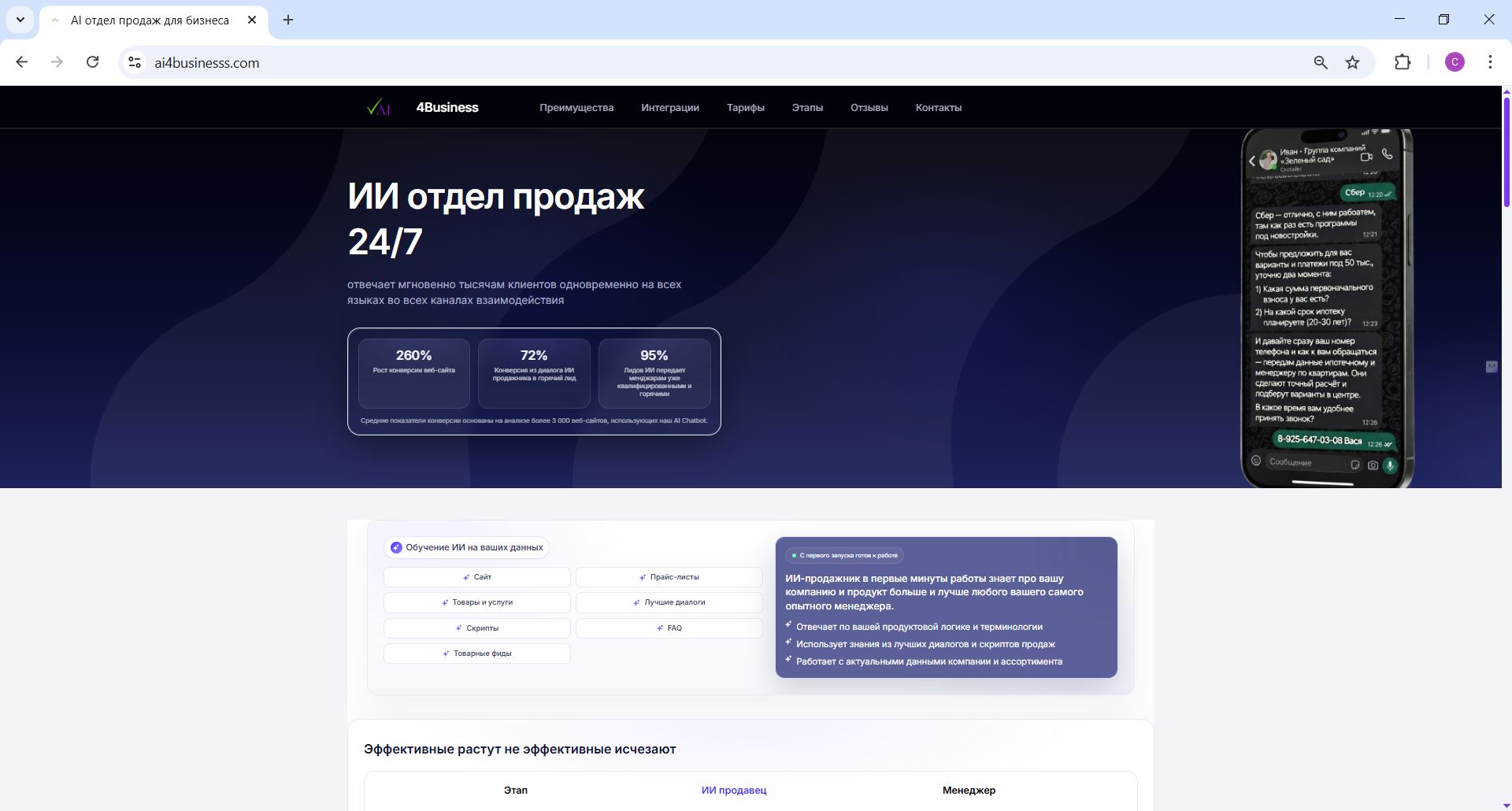Switch to the "ИИ продавец" column tab
Screen dimensions: 1512x811
pyautogui.click(x=733, y=790)
